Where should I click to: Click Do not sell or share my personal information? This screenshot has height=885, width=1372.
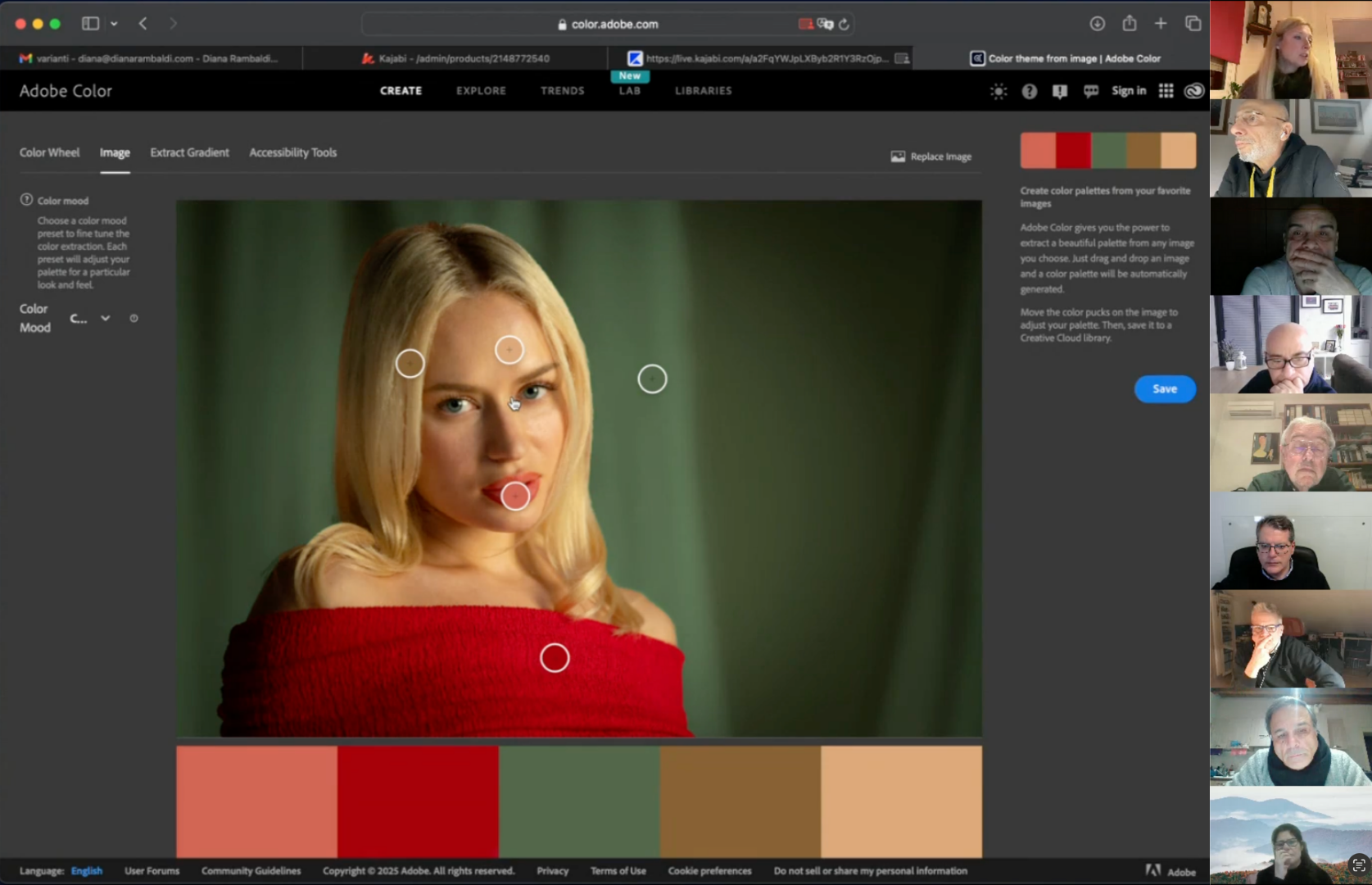tap(871, 871)
